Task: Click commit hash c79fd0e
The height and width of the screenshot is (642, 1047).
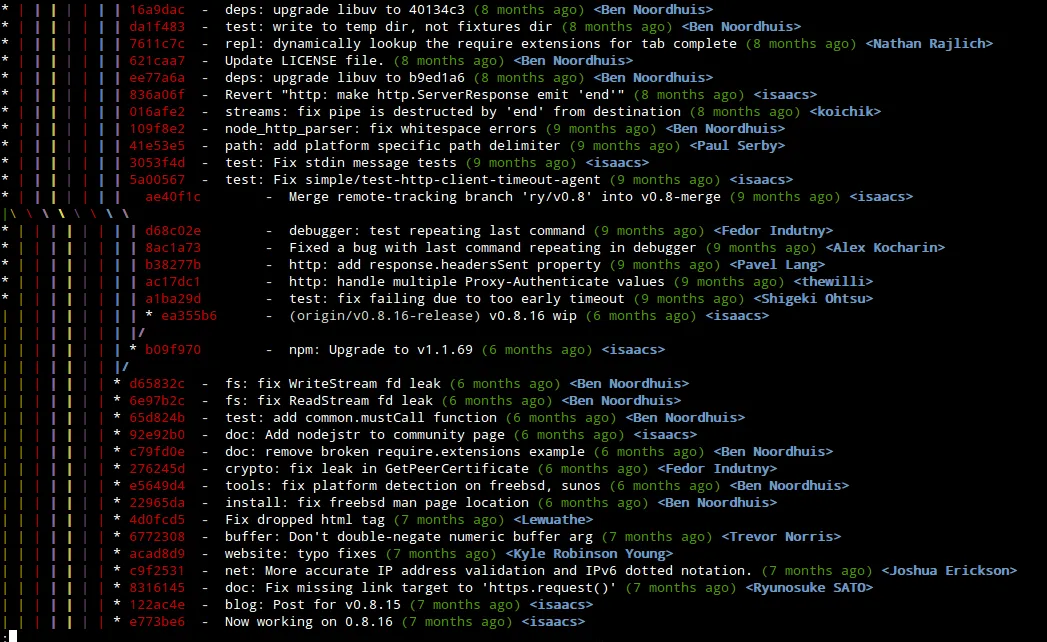Action: [x=157, y=452]
